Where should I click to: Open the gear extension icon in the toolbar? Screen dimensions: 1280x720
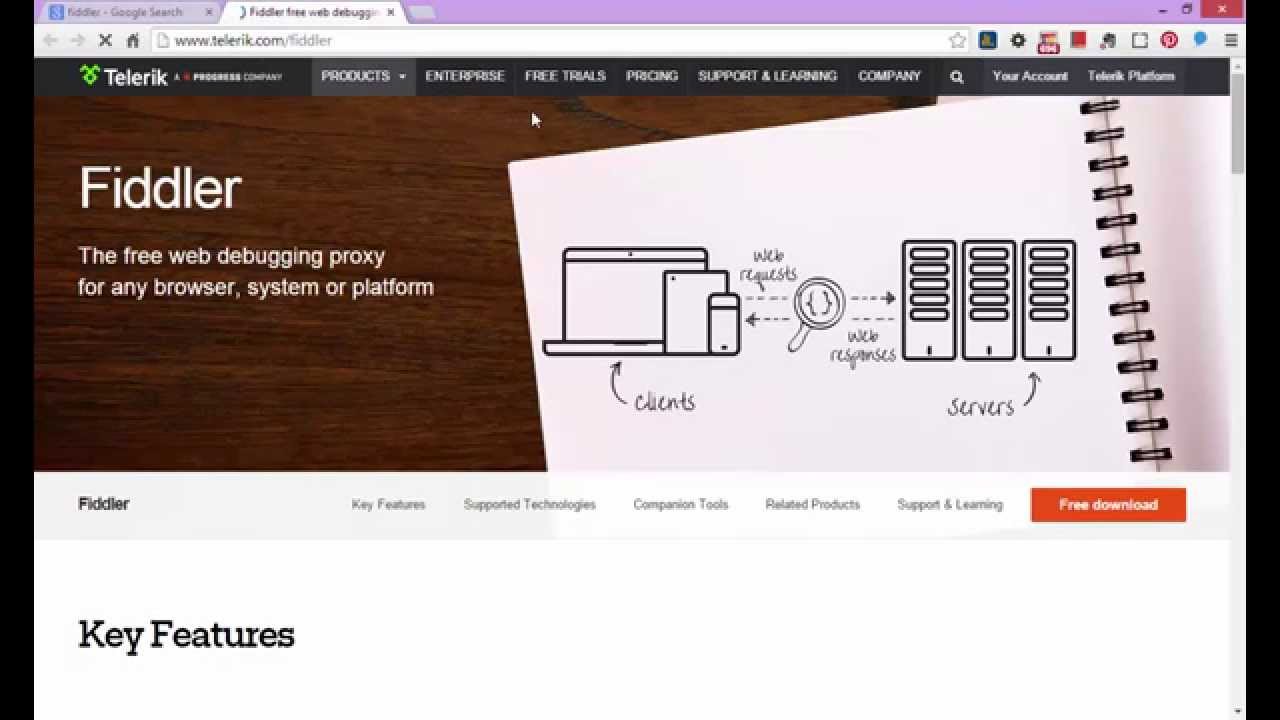click(1018, 41)
